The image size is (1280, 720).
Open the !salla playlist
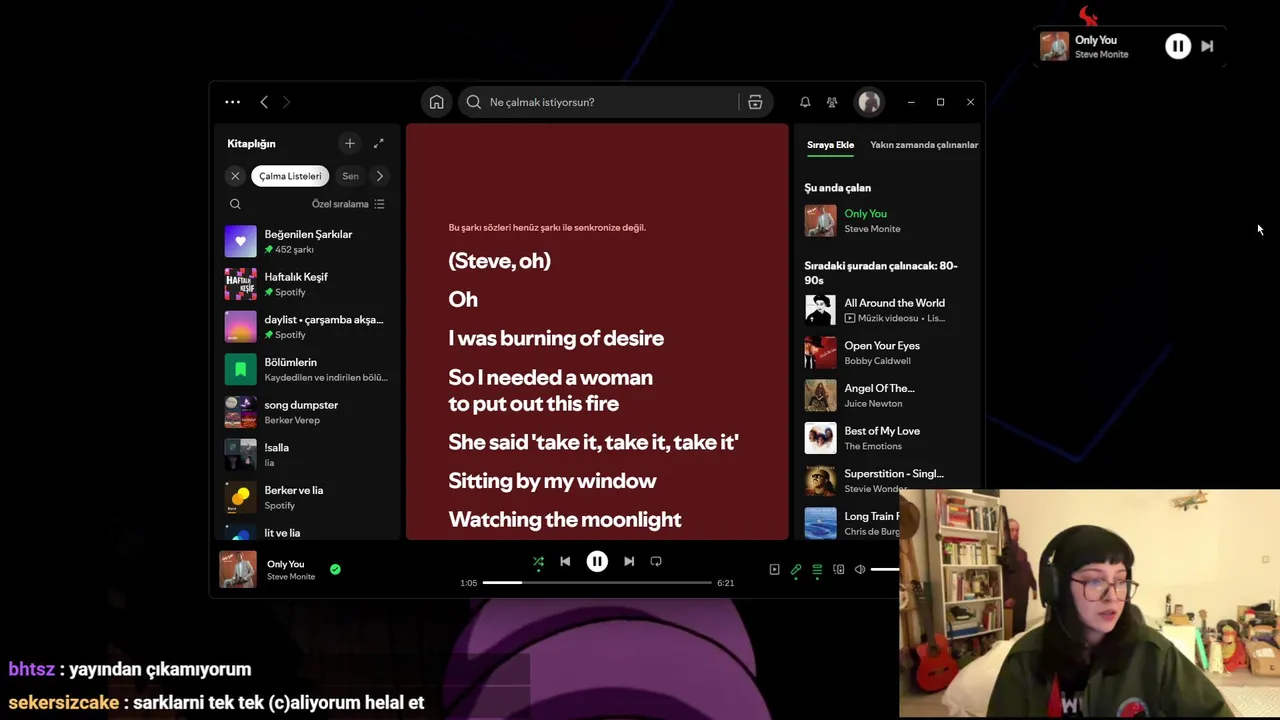click(307, 455)
